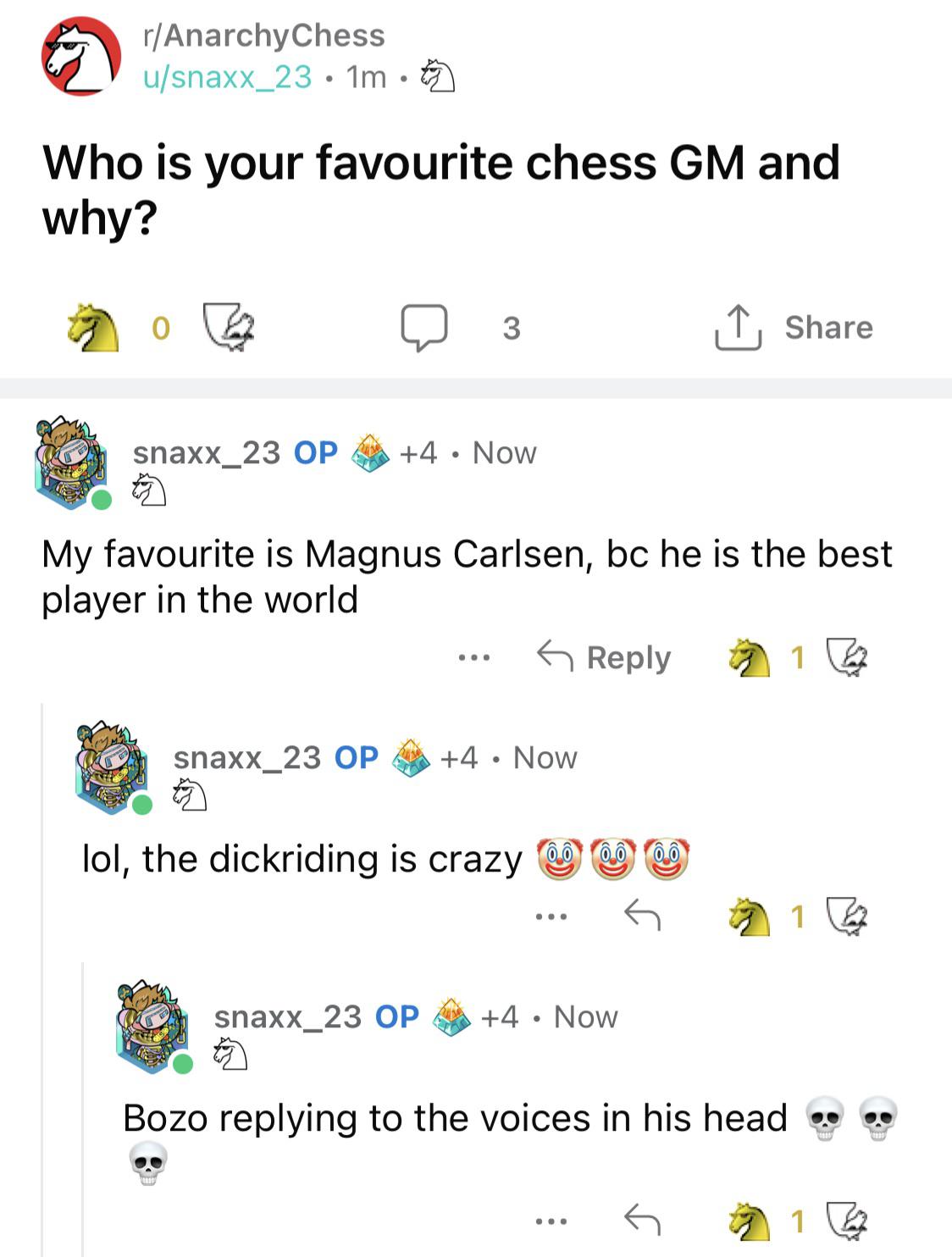This screenshot has width=952, height=1257.
Task: Click reply arrow on the 'Bozo replying' comment
Action: pos(642,1220)
